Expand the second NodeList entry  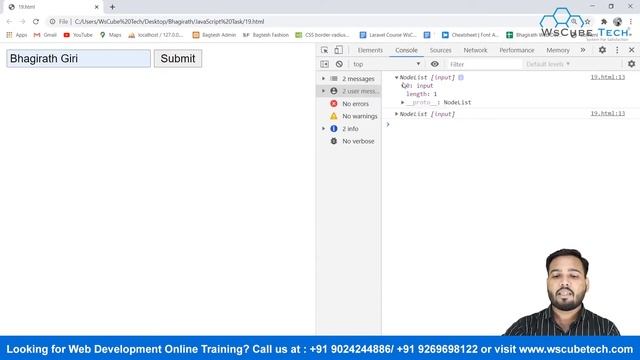[396, 114]
